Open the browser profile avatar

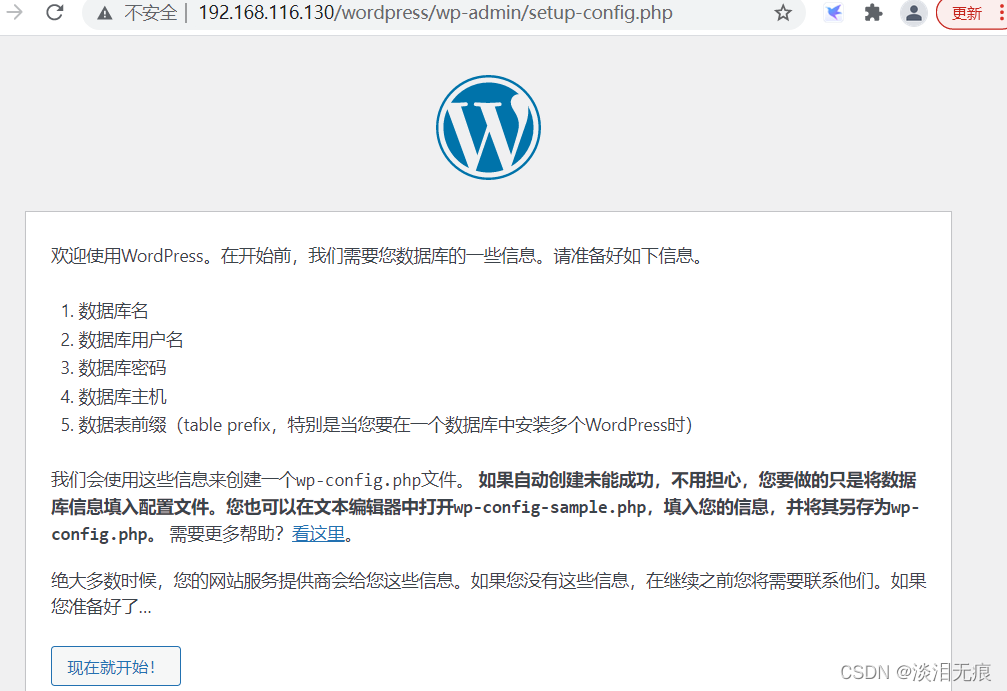[x=913, y=13]
